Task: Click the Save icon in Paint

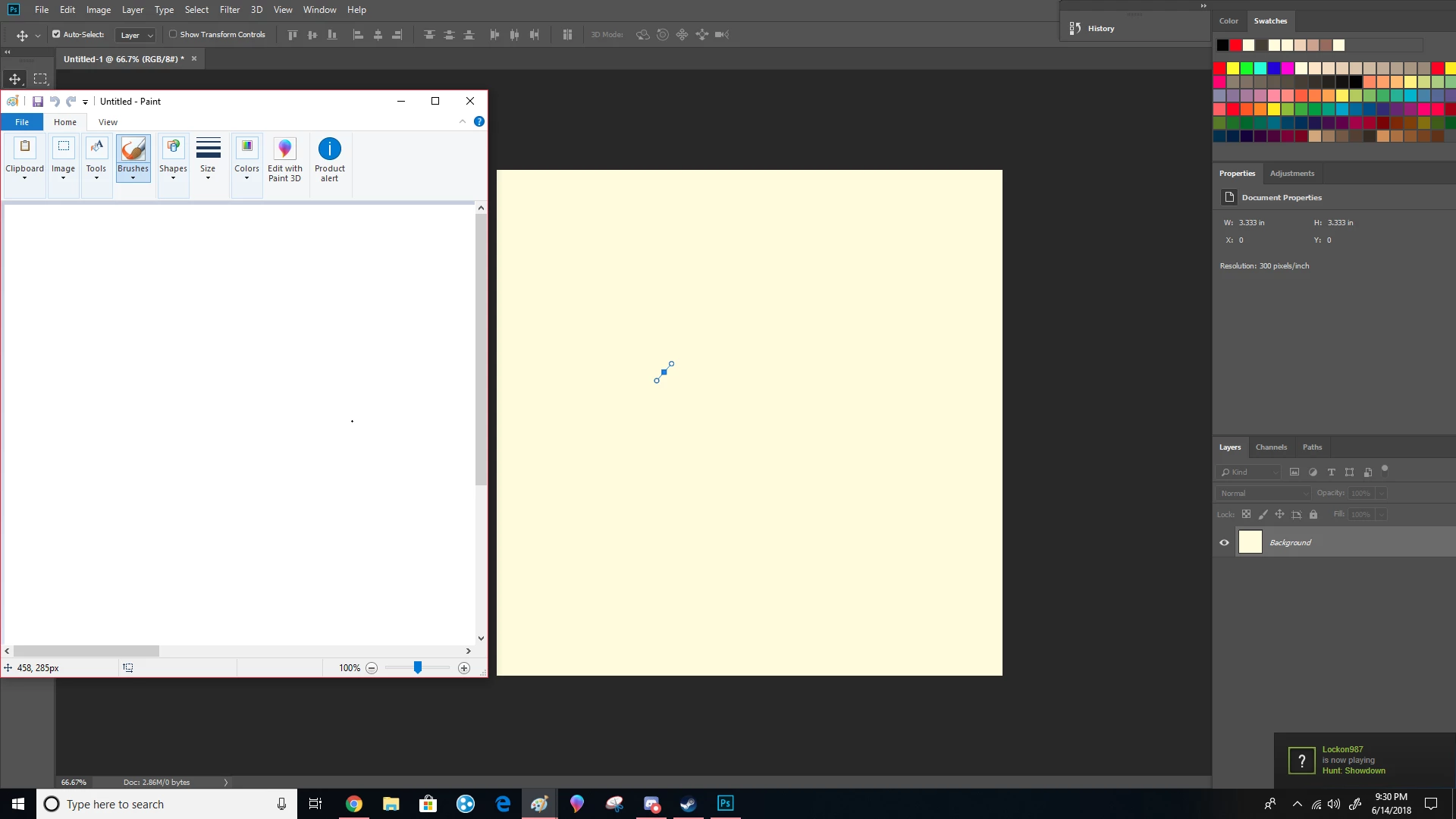Action: (37, 102)
